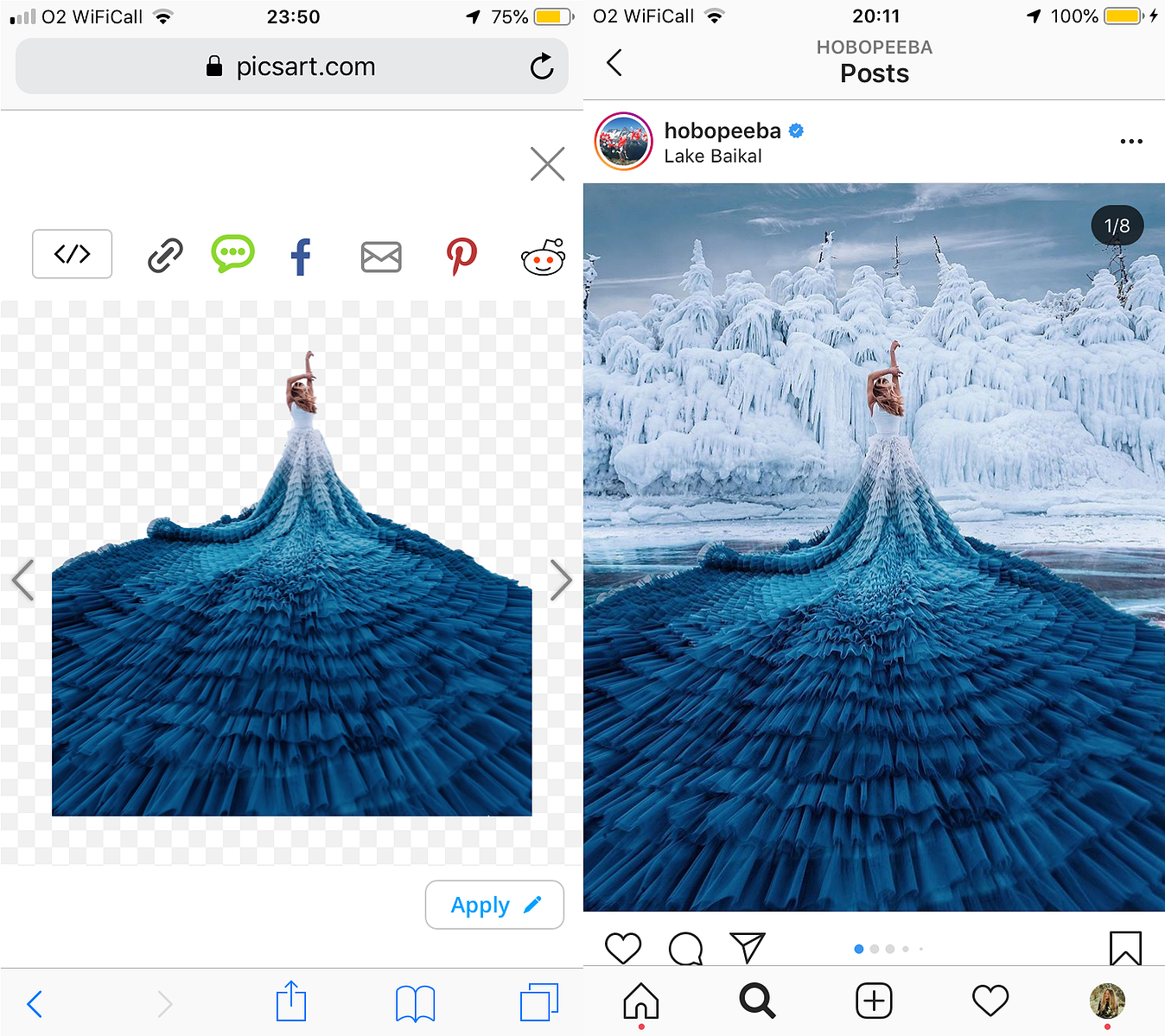Click the Apply button

tap(494, 905)
